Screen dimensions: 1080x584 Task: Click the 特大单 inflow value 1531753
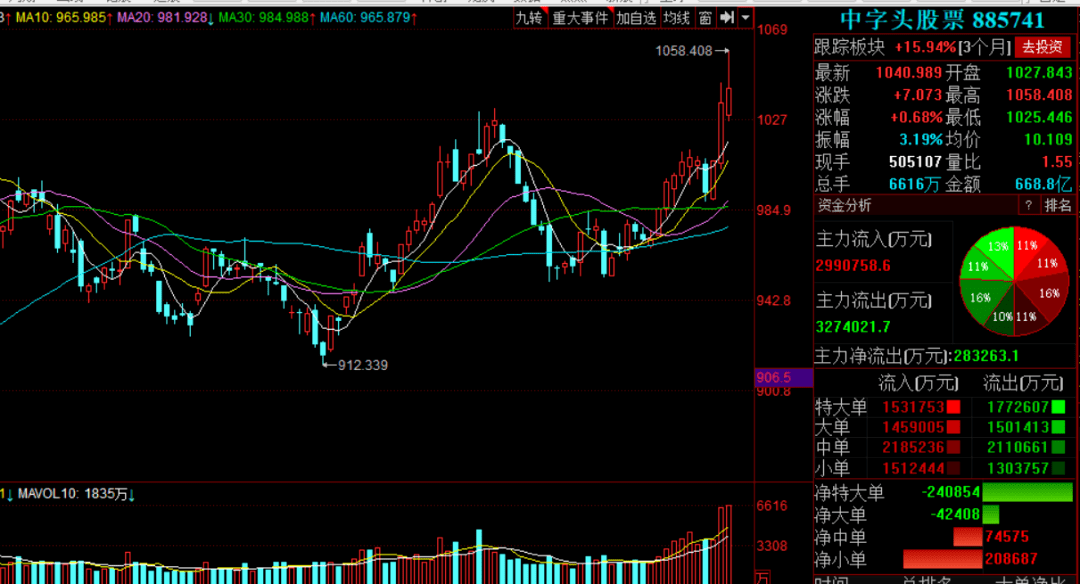point(913,407)
